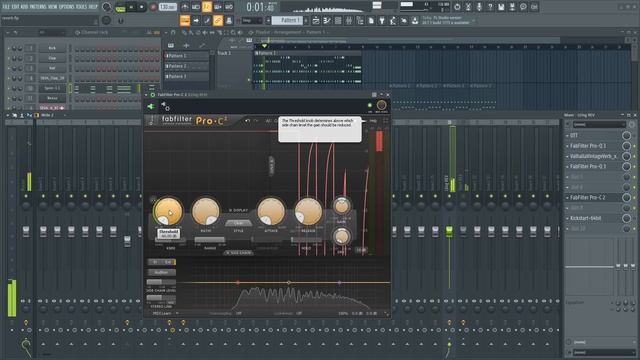Click the question mark help icon
The image size is (640, 360).
(x=490, y=7)
